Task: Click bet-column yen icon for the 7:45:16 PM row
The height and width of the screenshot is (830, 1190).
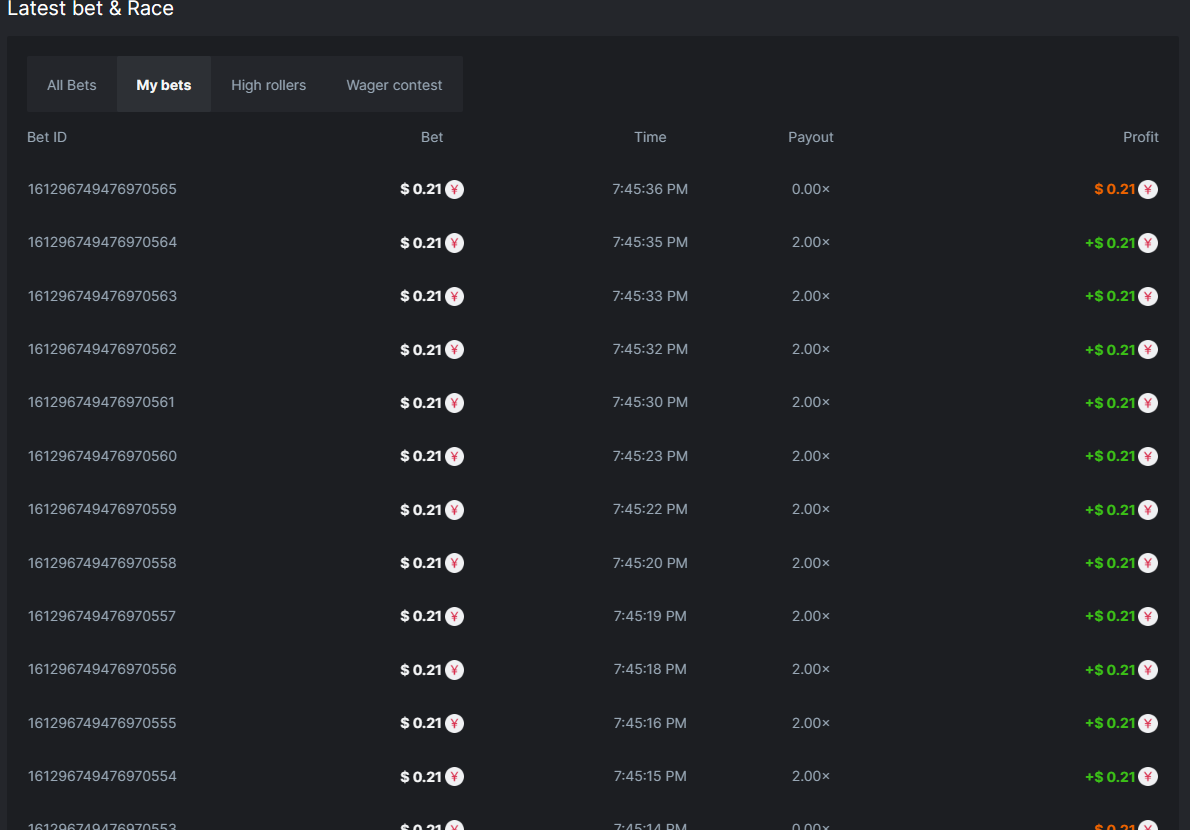Action: [454, 723]
